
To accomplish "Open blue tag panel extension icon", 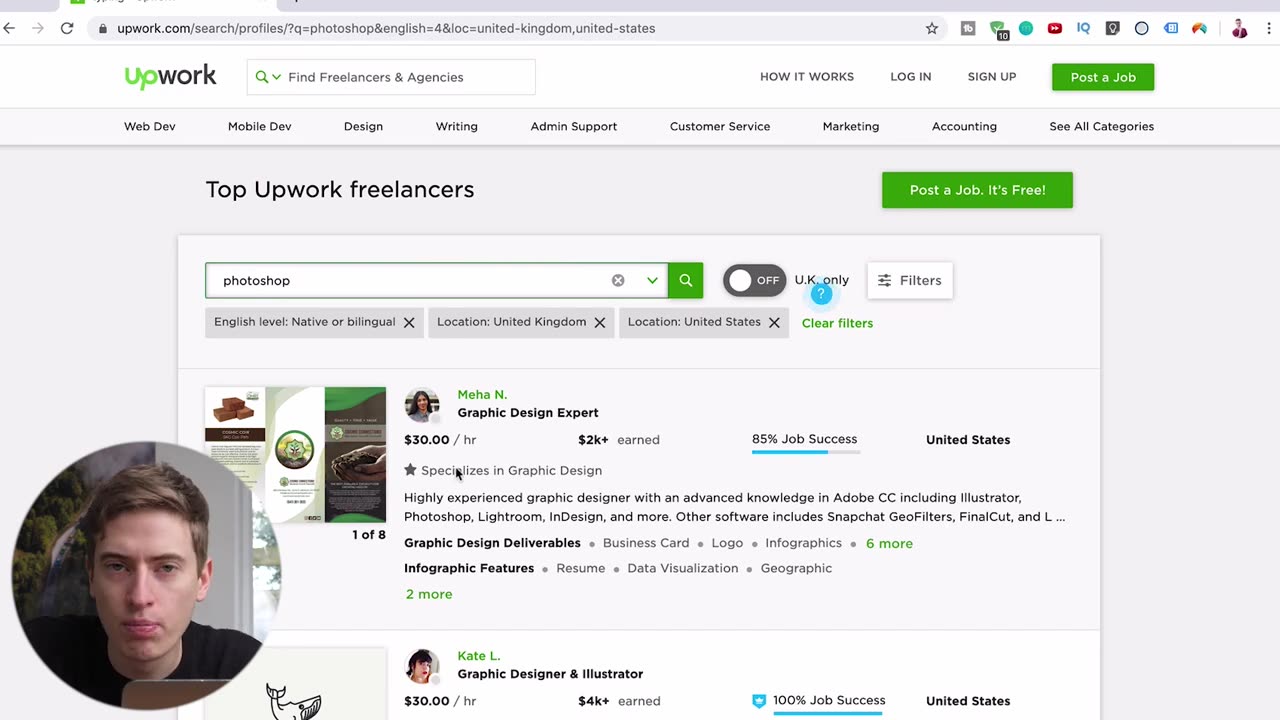I will [1171, 28].
